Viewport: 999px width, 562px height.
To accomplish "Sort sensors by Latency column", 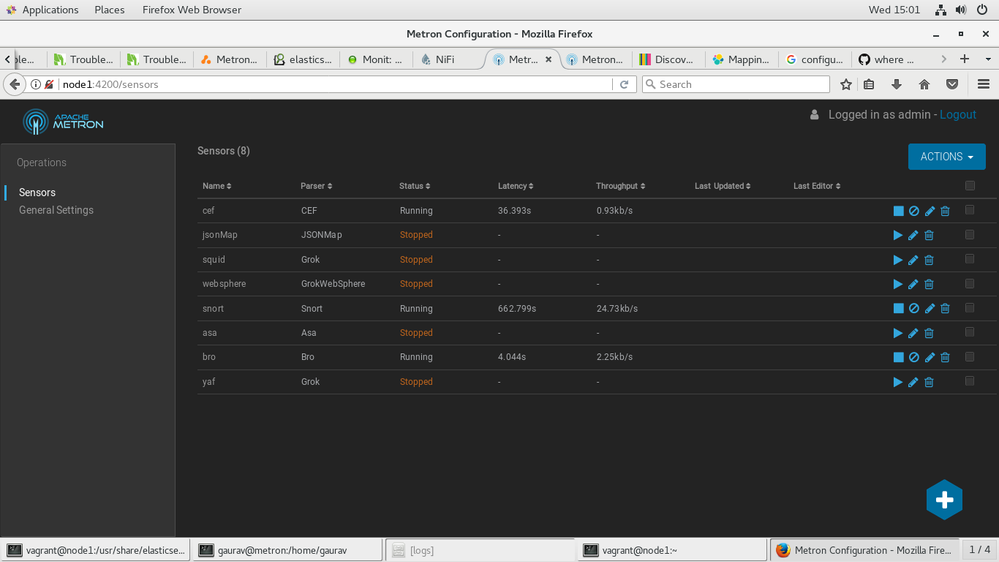I will pos(515,186).
